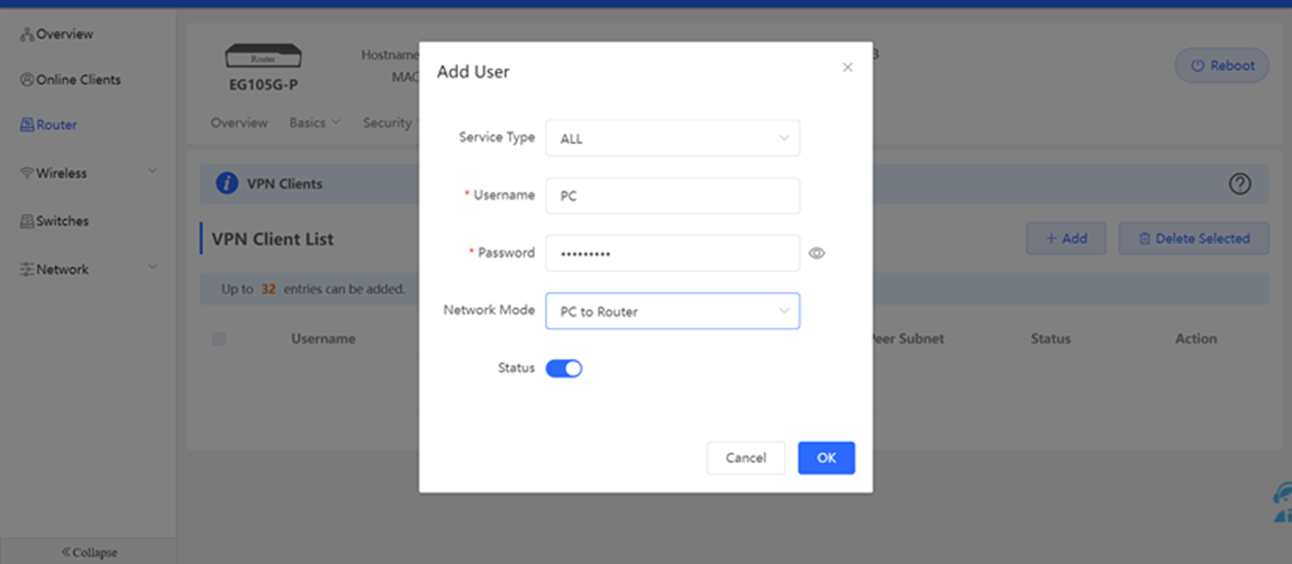
Task: Add a new VPN client entry
Action: [1066, 239]
